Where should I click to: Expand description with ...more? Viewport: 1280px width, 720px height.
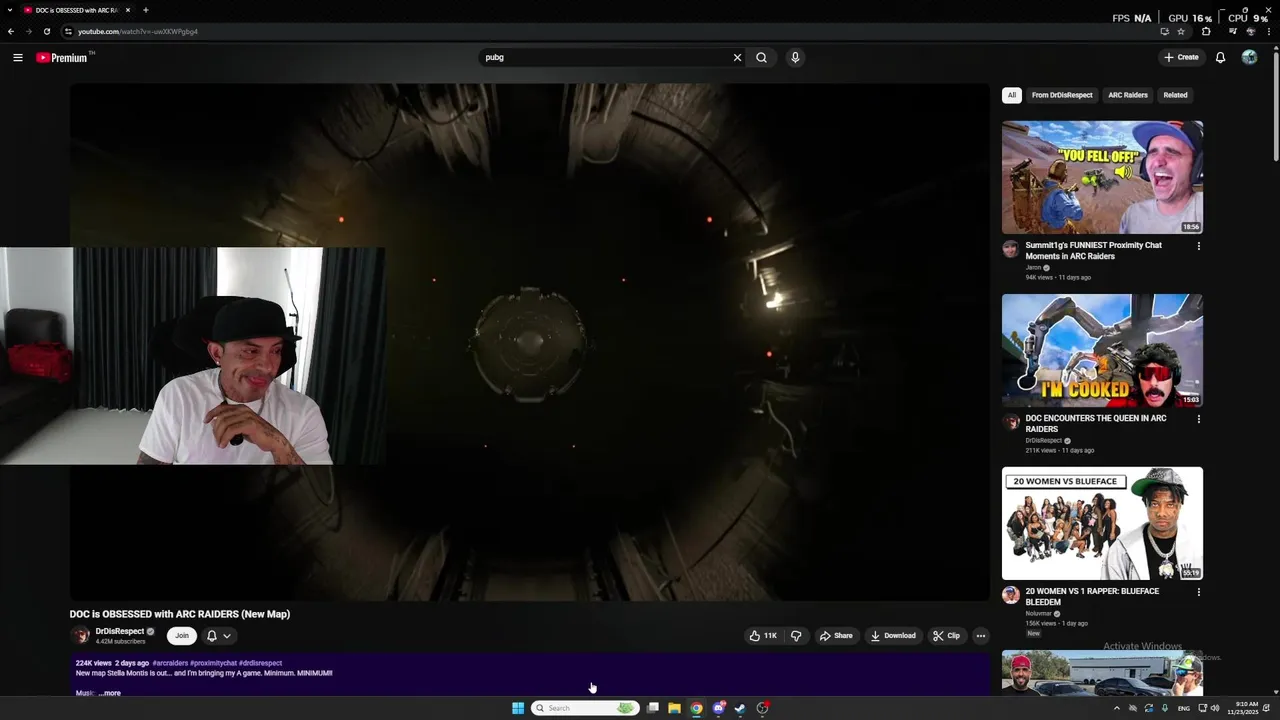point(110,693)
